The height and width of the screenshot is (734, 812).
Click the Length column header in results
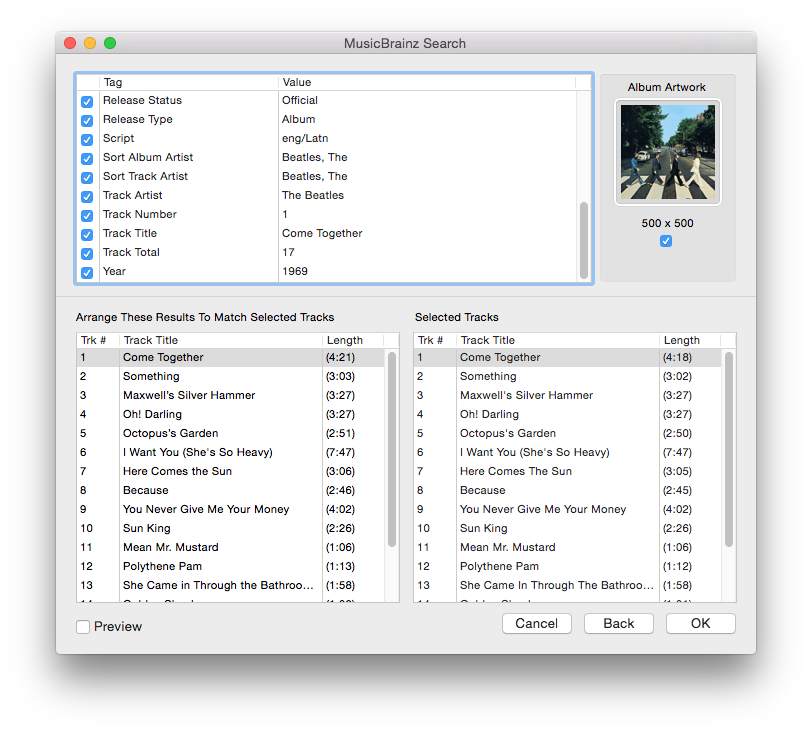click(x=344, y=339)
